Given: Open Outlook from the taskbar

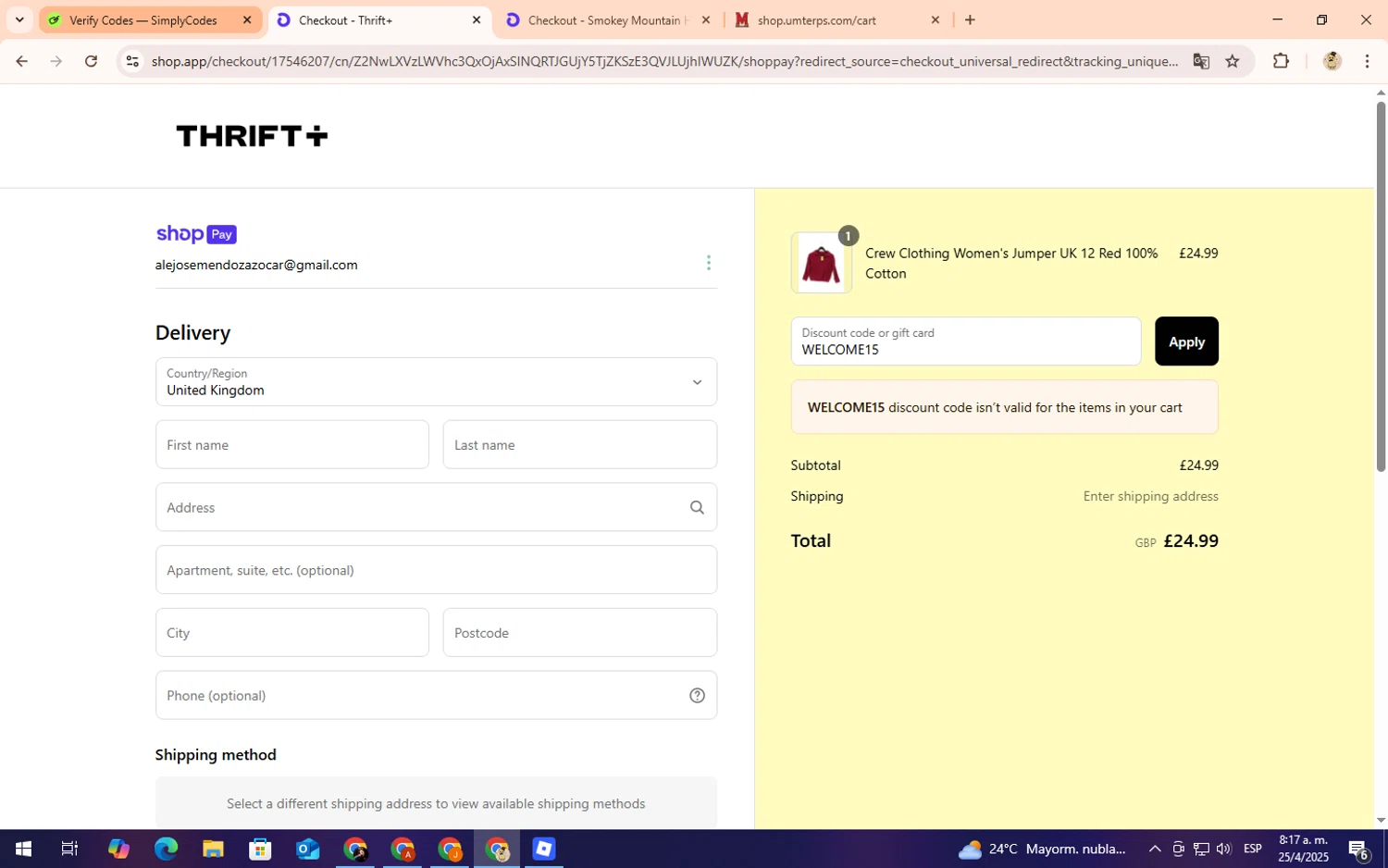Looking at the screenshot, I should pos(307,849).
